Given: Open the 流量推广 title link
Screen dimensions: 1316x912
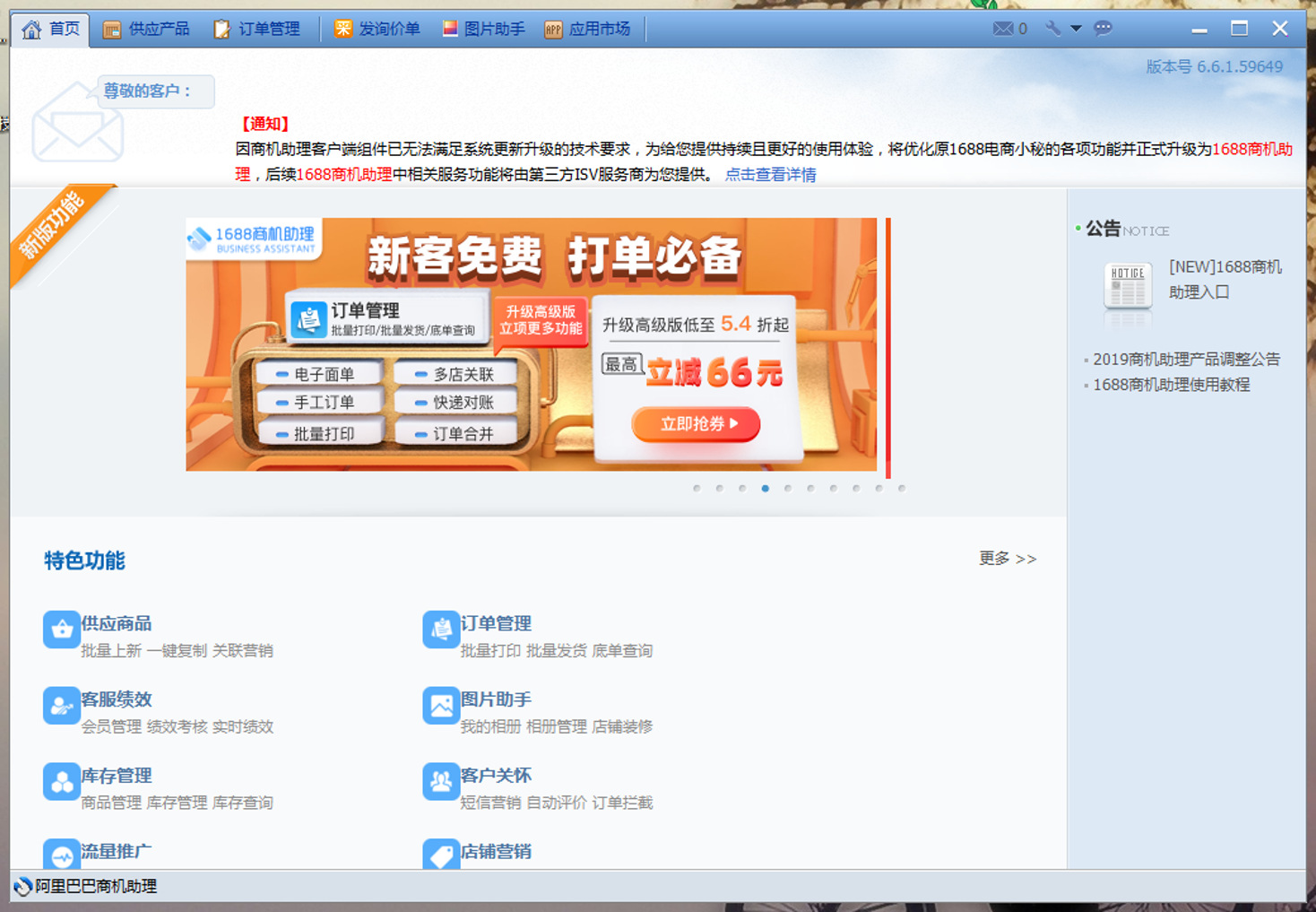Looking at the screenshot, I should coord(117,852).
